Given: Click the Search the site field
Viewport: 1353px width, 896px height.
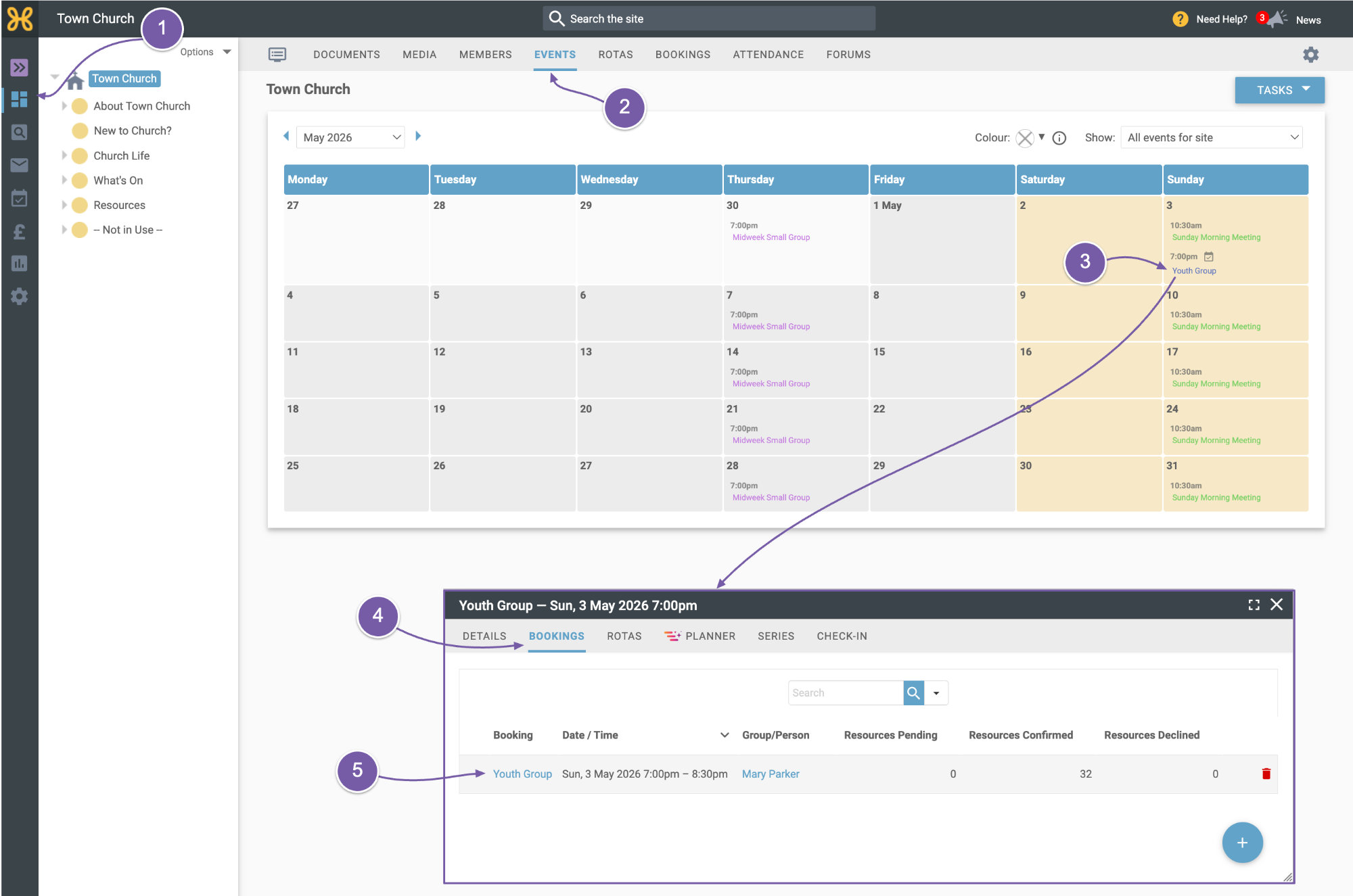Looking at the screenshot, I should tap(709, 18).
